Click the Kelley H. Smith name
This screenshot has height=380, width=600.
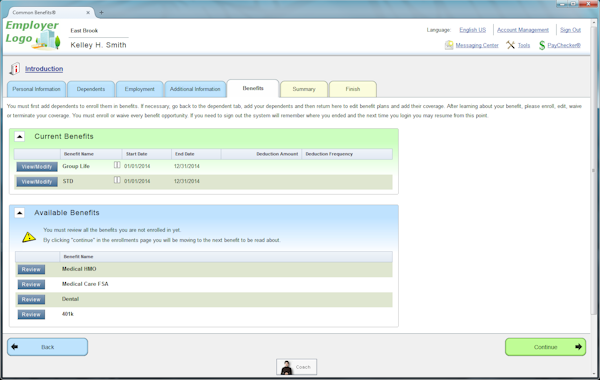(x=98, y=45)
